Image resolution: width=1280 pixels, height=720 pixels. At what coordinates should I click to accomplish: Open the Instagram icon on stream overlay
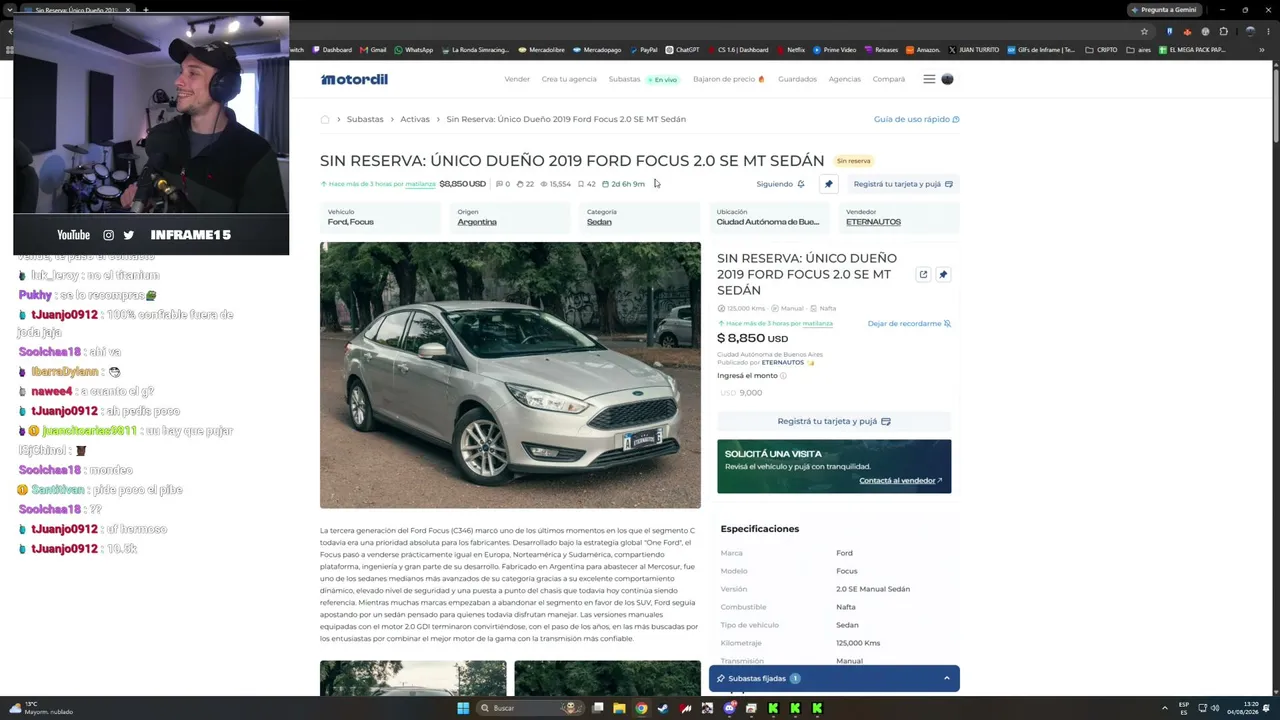(108, 235)
